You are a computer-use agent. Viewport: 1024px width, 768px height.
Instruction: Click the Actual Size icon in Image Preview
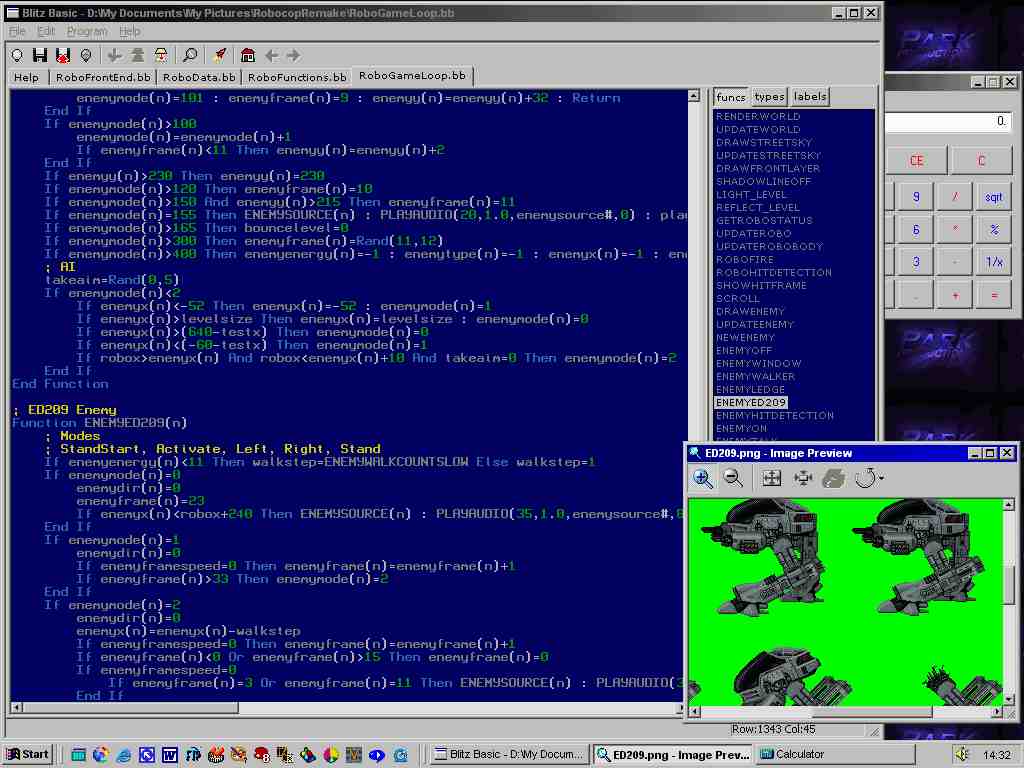click(802, 479)
